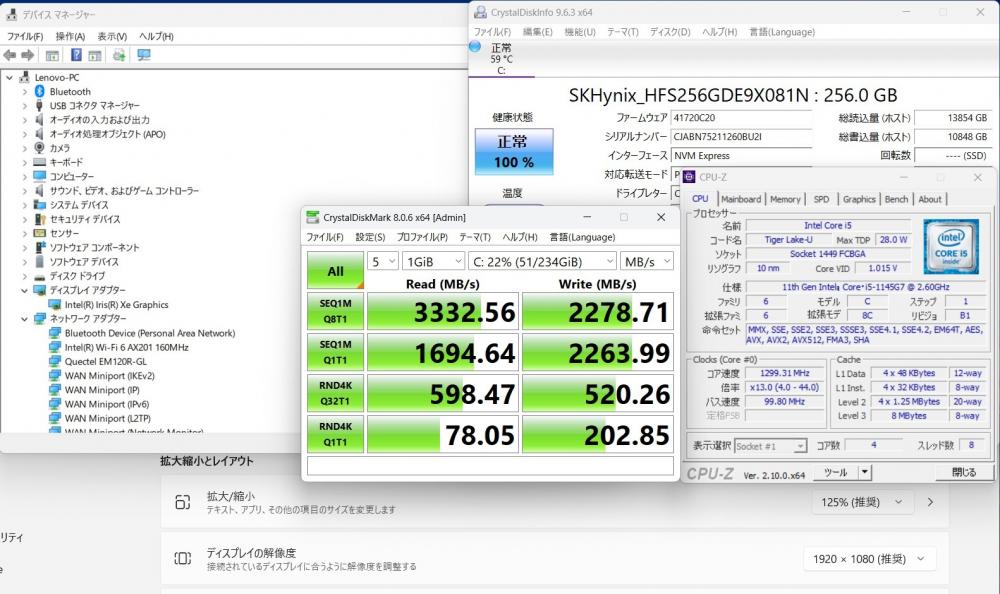This screenshot has height=594, width=1000.
Task: Open the Socket #1 selection dropdown in CPU-Z
Action: click(x=770, y=446)
